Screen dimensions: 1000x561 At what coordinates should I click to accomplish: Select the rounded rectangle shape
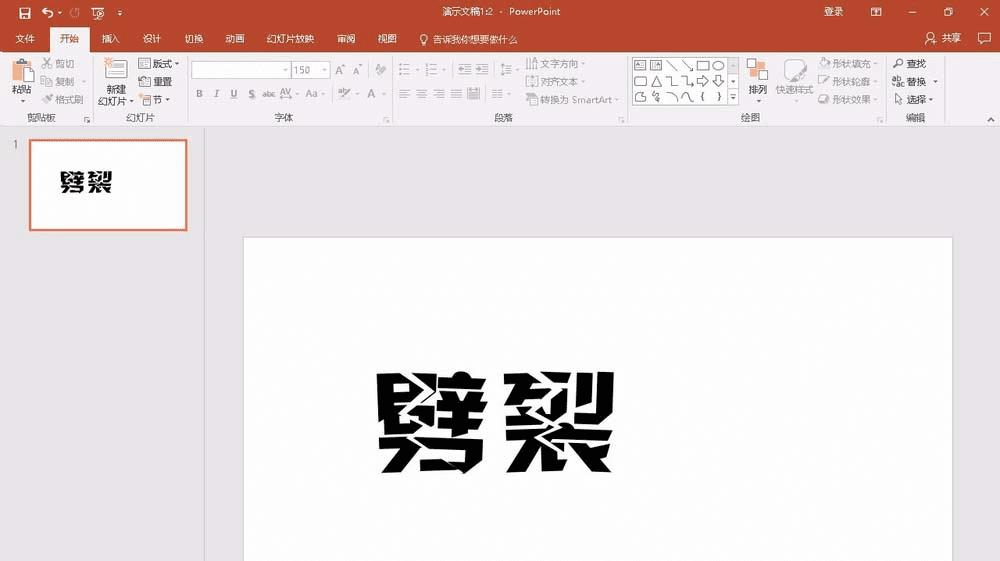point(640,81)
